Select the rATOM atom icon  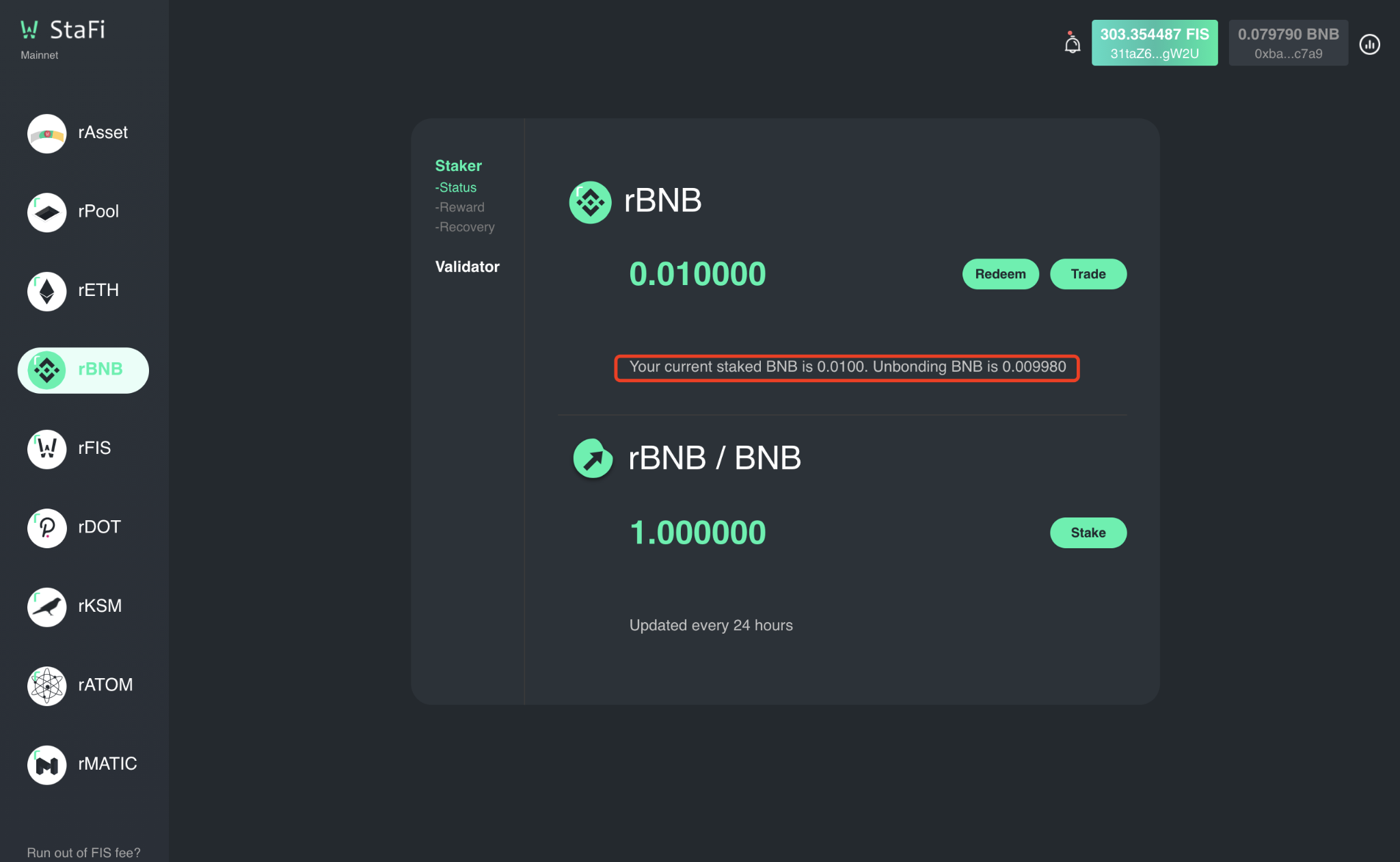pos(46,686)
